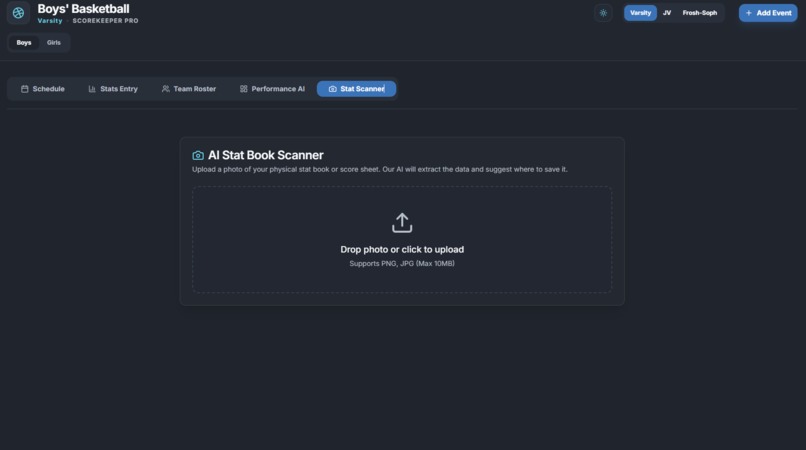Toggle the light/dark theme sun icon
The image size is (806, 450).
pos(603,13)
